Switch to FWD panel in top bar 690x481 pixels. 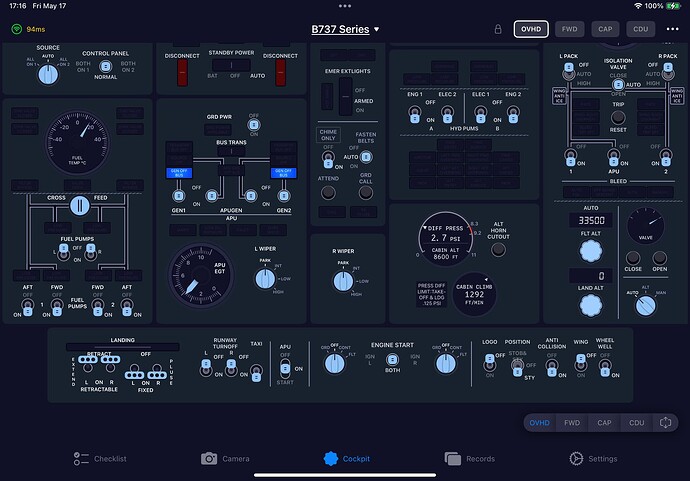pos(569,29)
